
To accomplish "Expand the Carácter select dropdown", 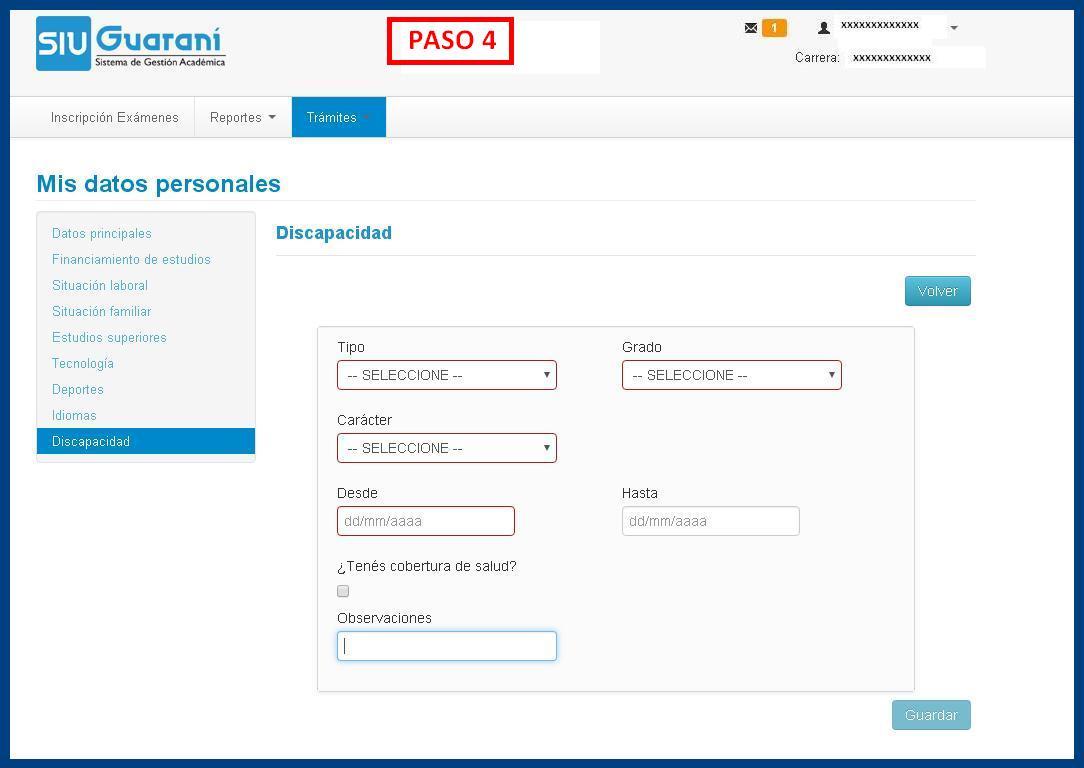I will pos(446,448).
